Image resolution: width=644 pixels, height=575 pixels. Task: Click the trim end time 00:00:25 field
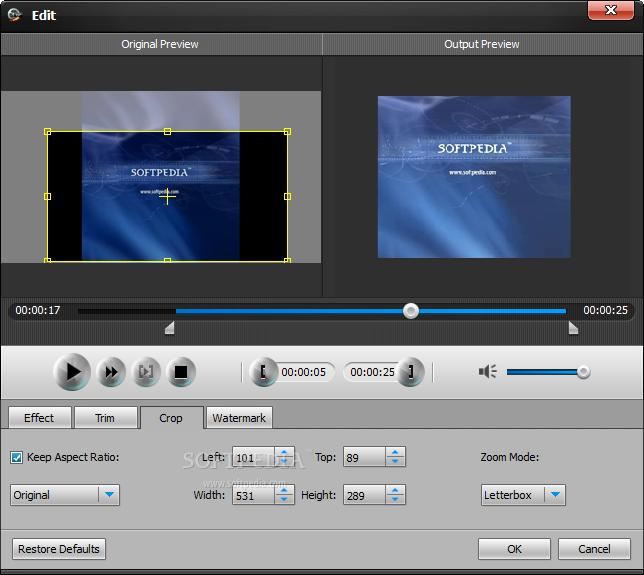click(372, 372)
